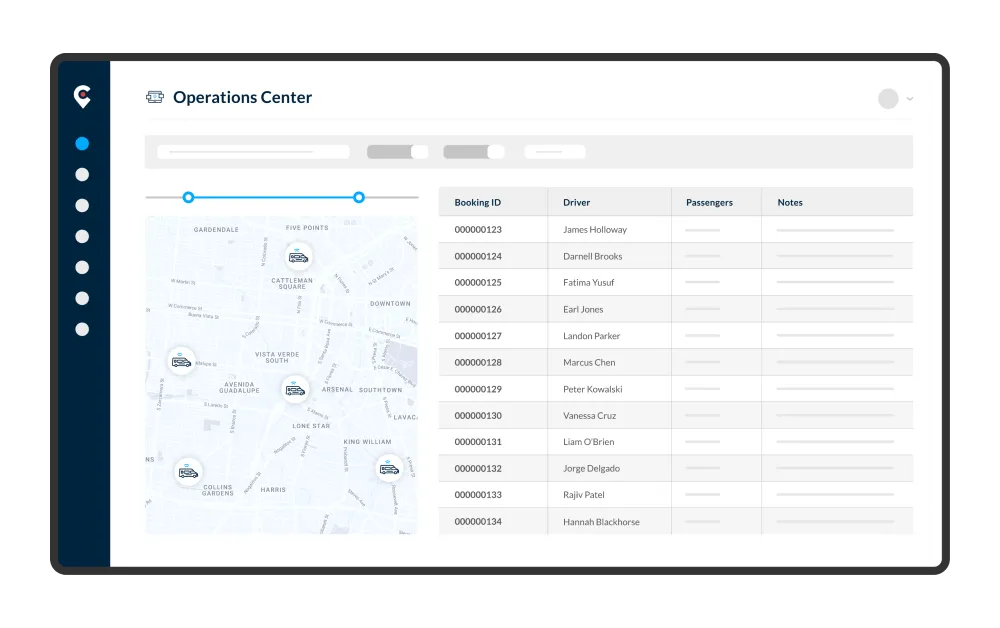1000x628 pixels.
Task: Click the location pin logo in sidebar
Action: [82, 96]
